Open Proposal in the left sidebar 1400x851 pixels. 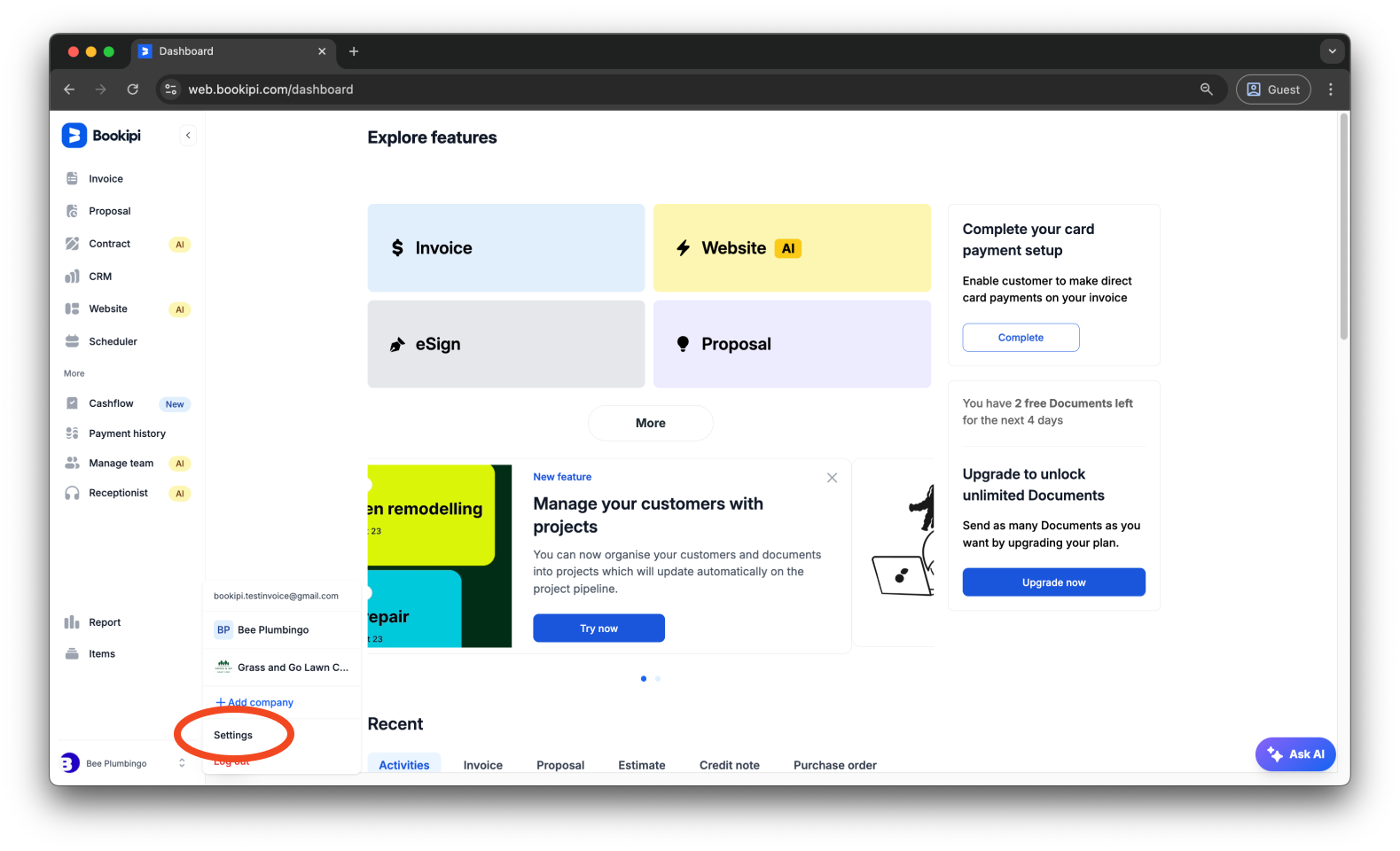click(109, 211)
